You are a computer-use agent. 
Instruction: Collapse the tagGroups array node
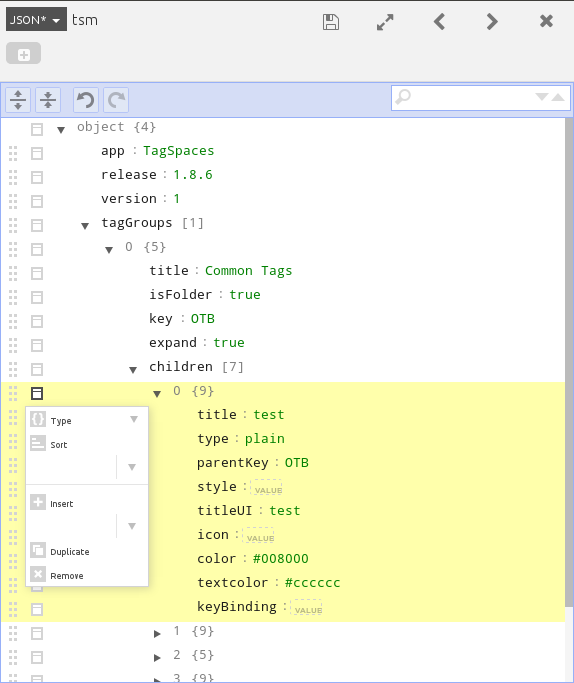click(85, 226)
